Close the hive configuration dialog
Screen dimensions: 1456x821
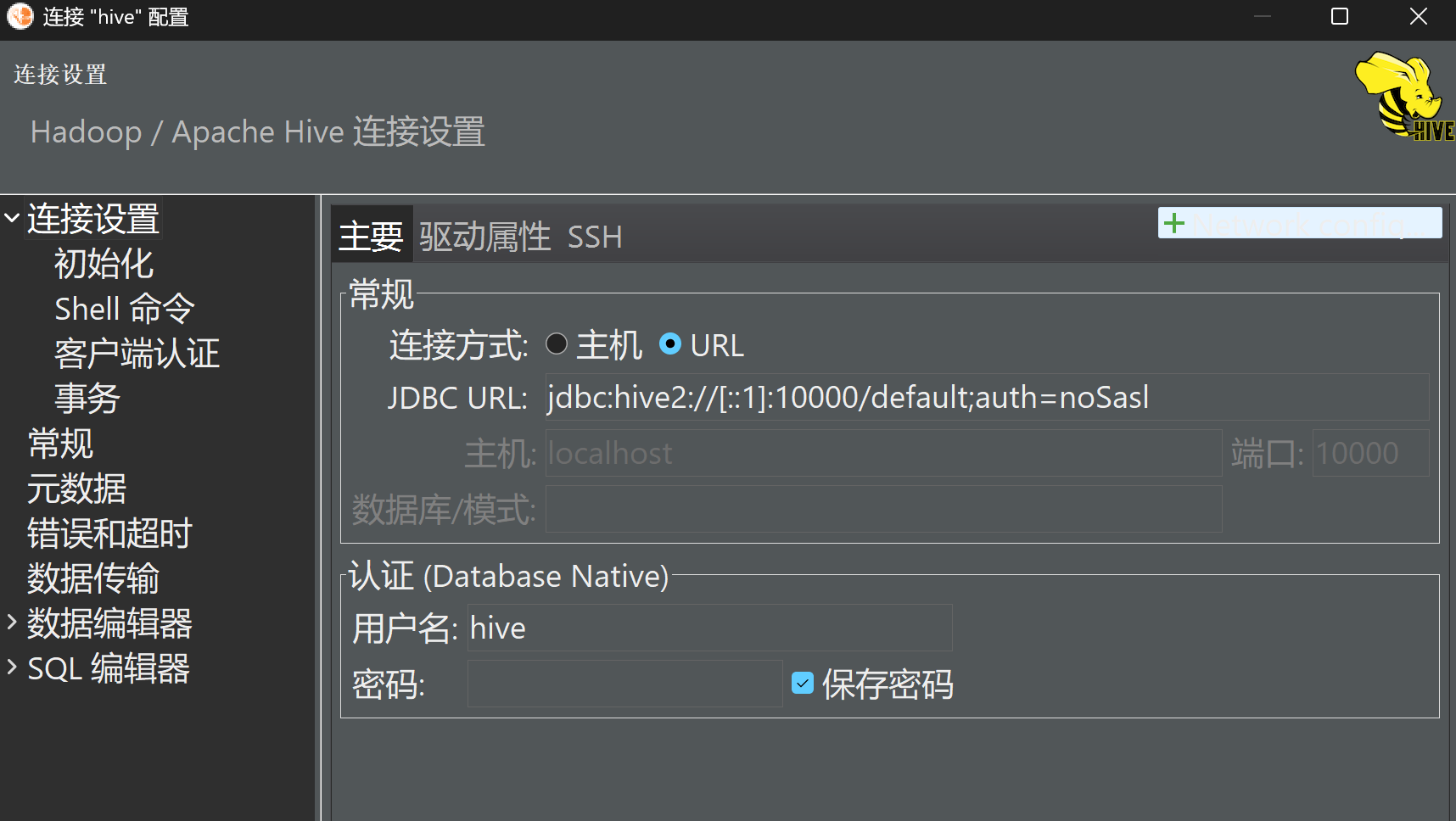(x=1418, y=16)
